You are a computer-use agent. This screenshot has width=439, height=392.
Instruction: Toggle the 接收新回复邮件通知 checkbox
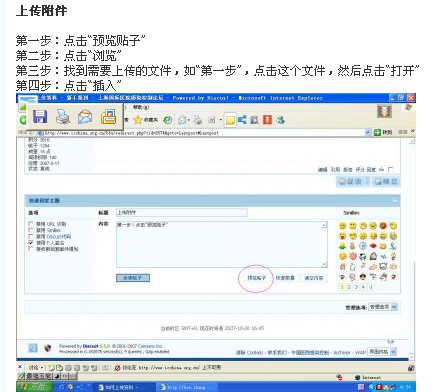click(x=31, y=249)
